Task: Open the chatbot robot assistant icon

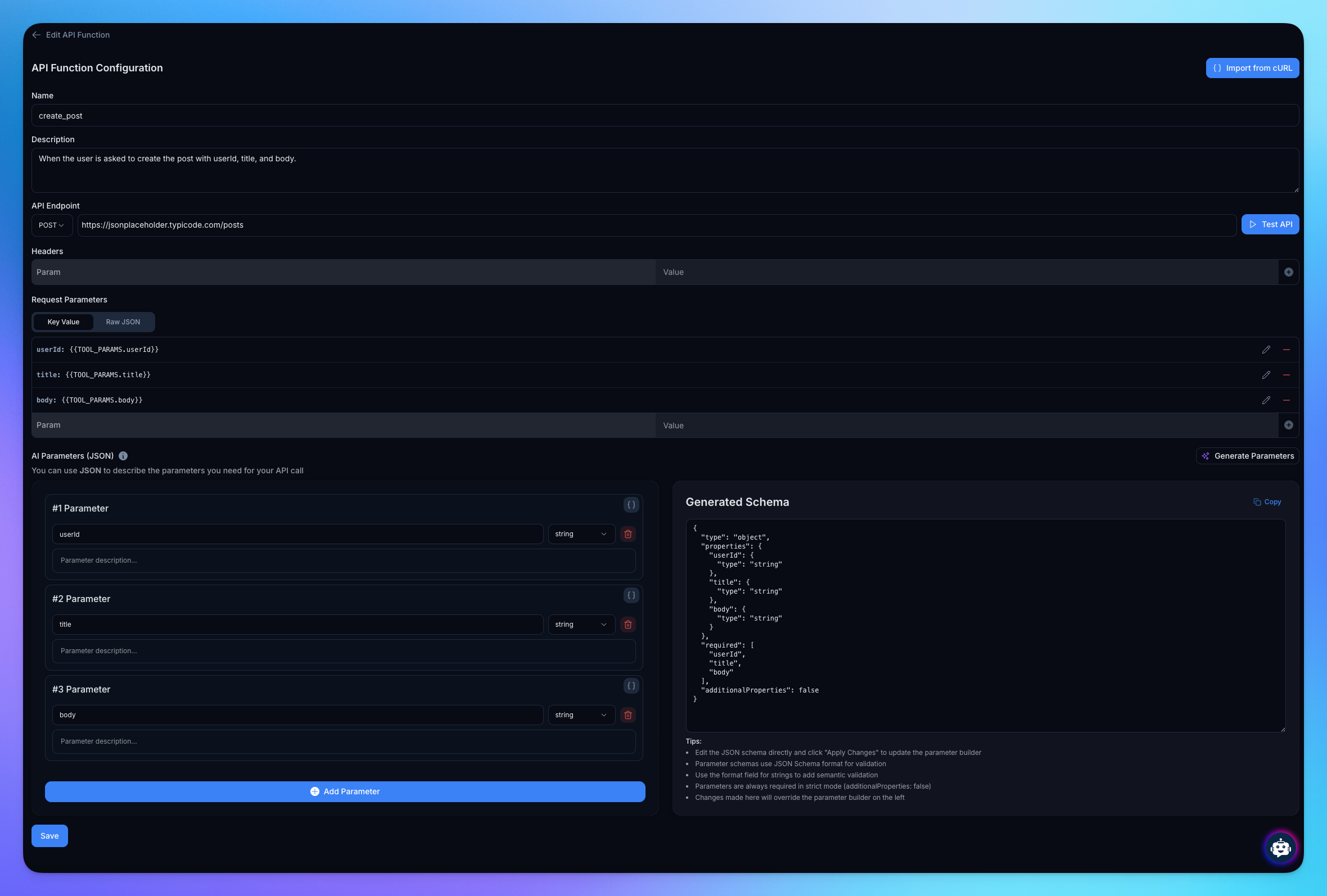Action: 1280,848
